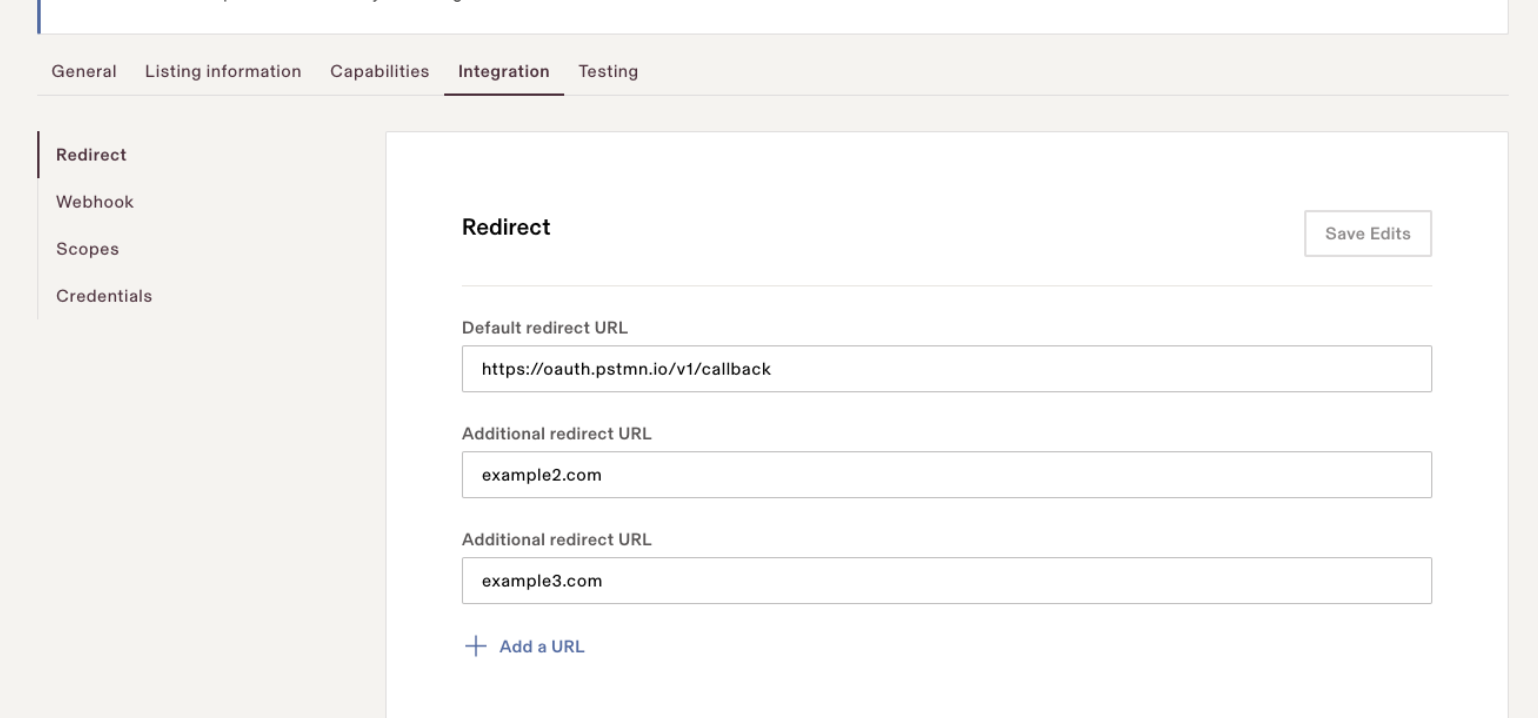1538x718 pixels.
Task: Click the Redirect panel heading
Action: pos(506,227)
